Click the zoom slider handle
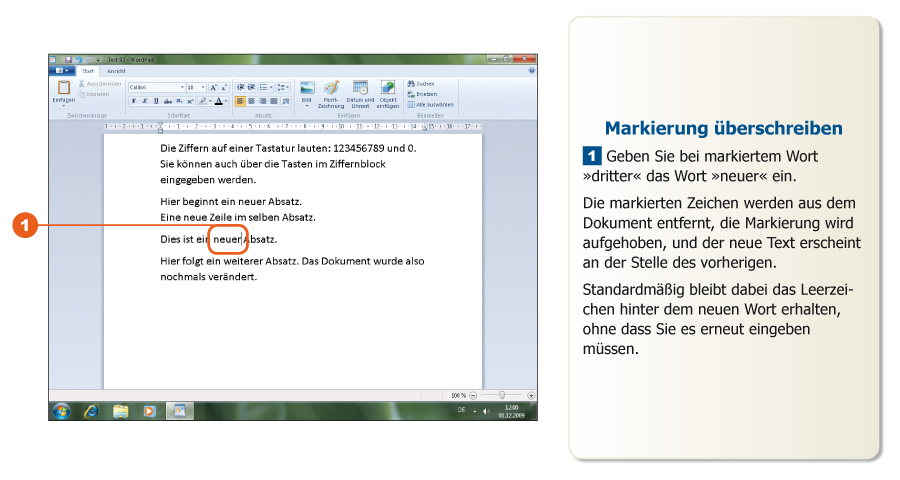900x480 pixels. click(x=502, y=396)
